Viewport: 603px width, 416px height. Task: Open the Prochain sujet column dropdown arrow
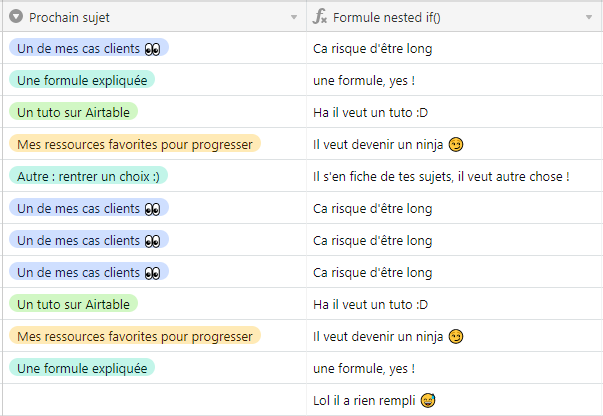[294, 18]
